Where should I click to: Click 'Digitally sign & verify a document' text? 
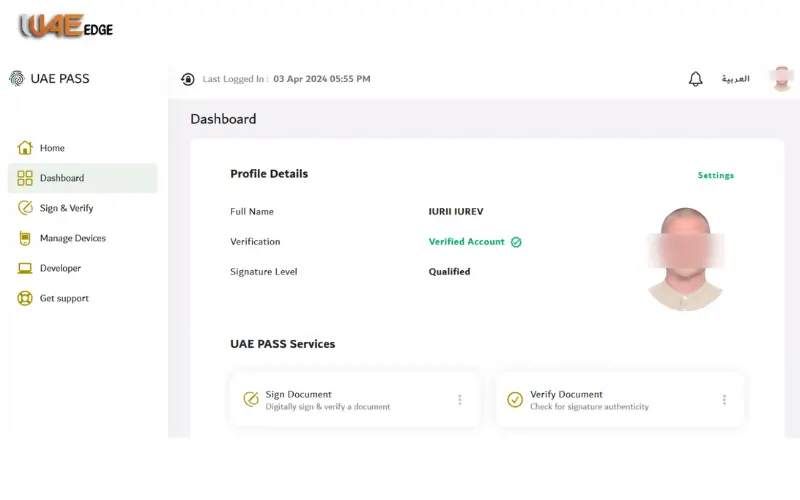tap(328, 407)
